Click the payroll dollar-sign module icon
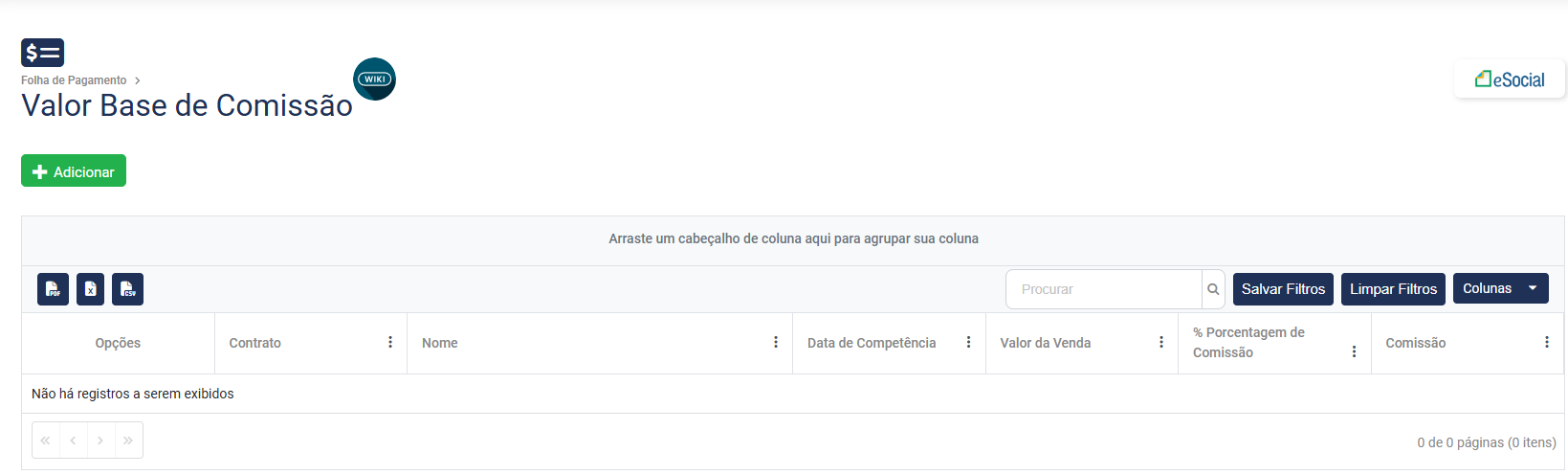Screen dimensions: 1568x475 point(42,53)
